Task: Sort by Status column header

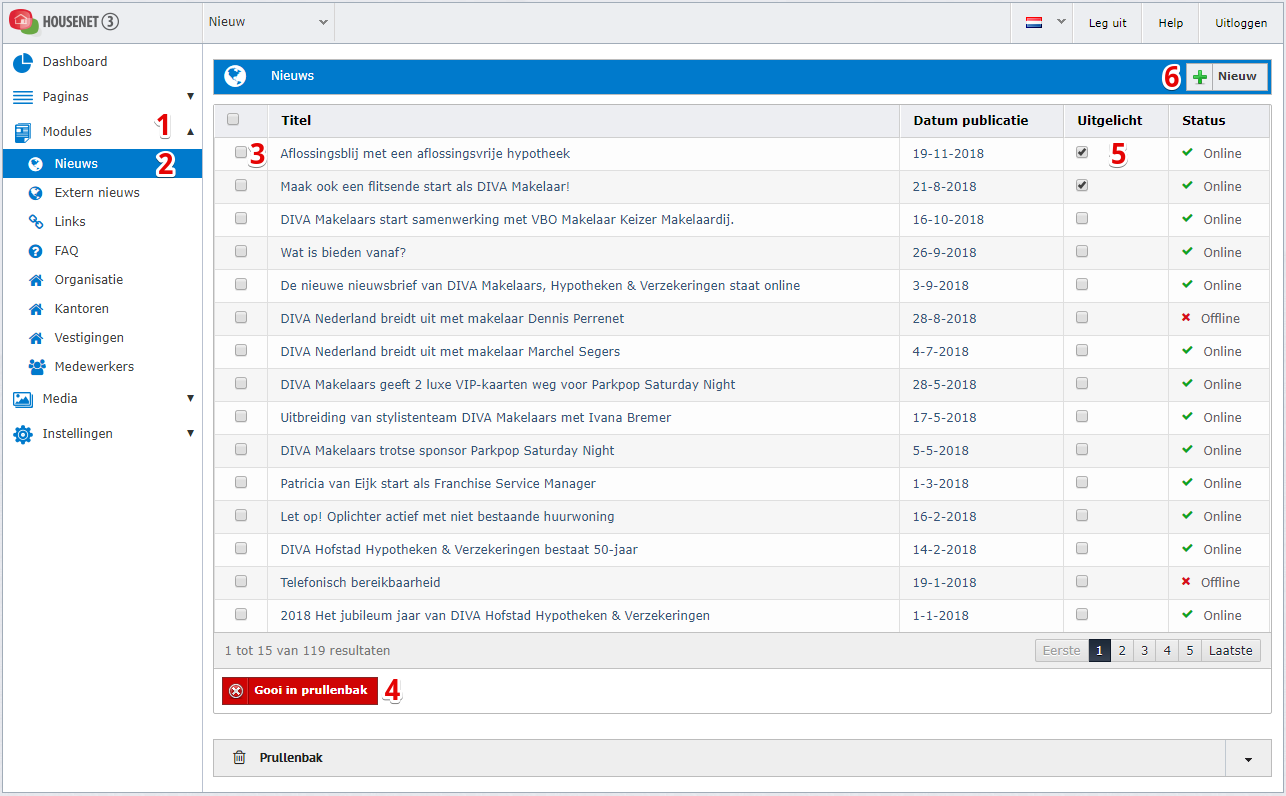Action: pyautogui.click(x=1203, y=121)
